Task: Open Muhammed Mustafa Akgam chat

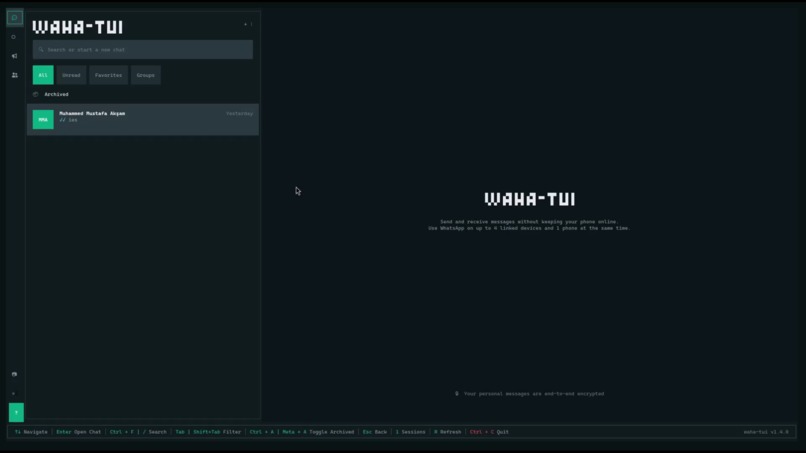Action: tap(142, 120)
